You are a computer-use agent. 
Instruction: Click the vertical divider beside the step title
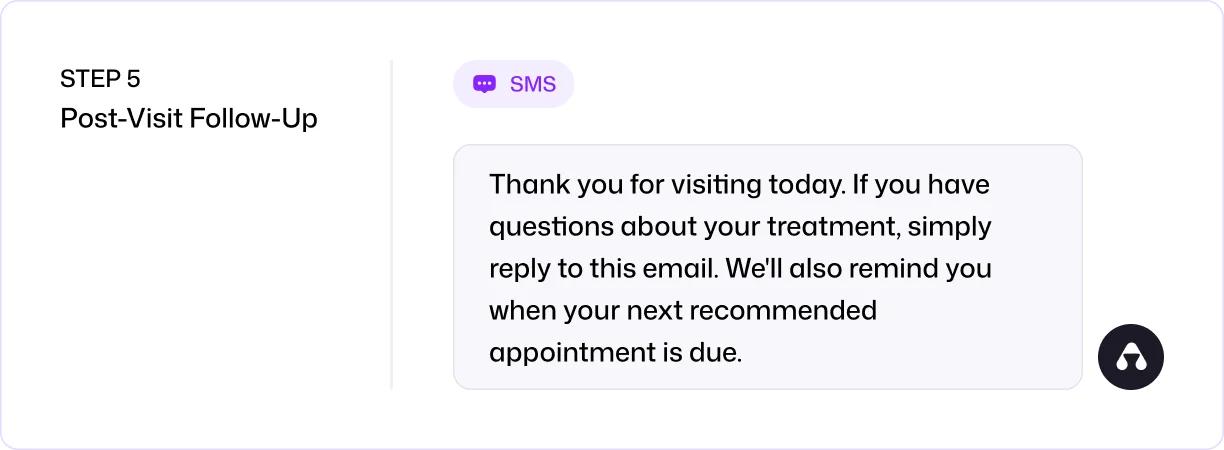pos(391,224)
